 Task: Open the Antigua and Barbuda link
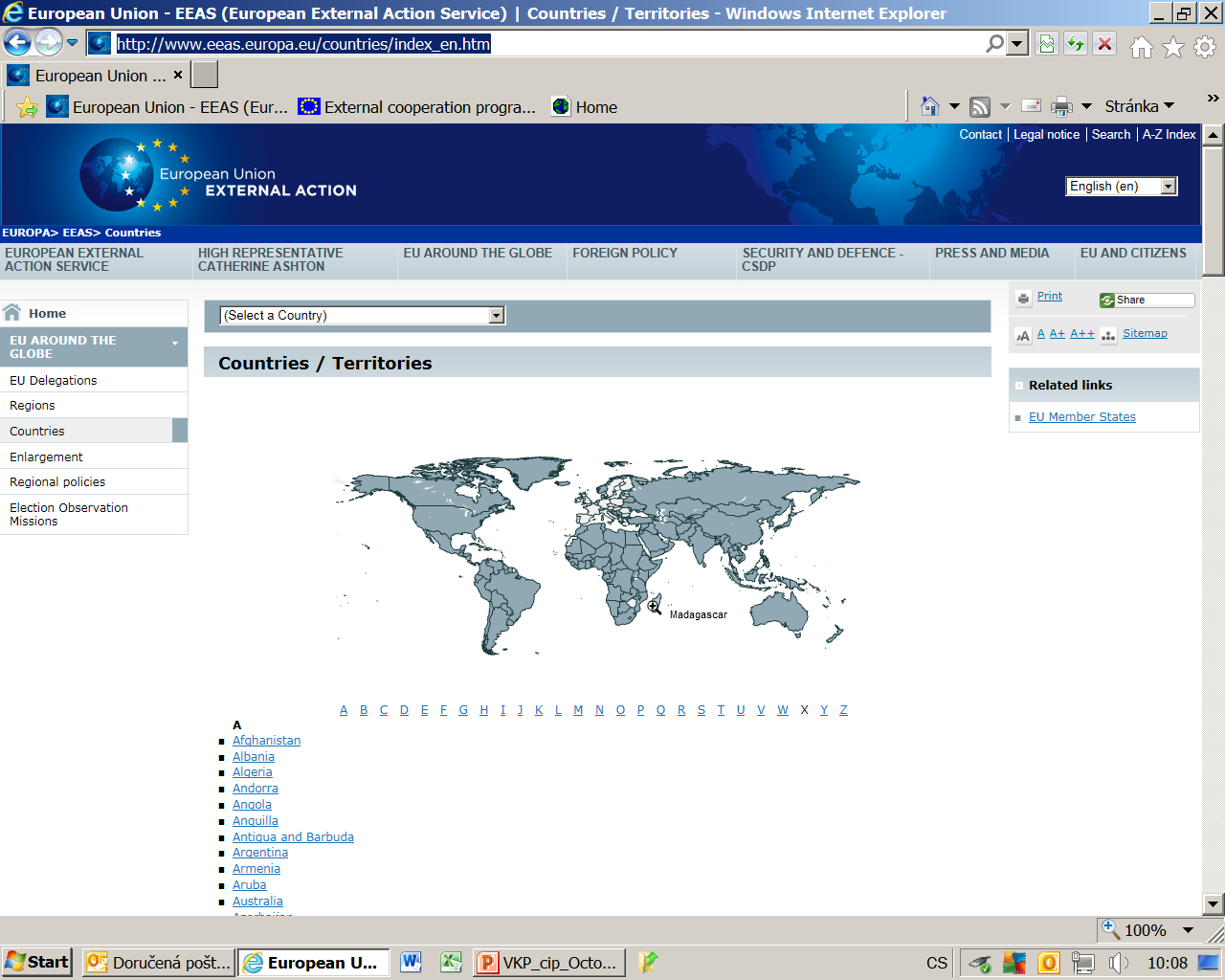coord(293,837)
